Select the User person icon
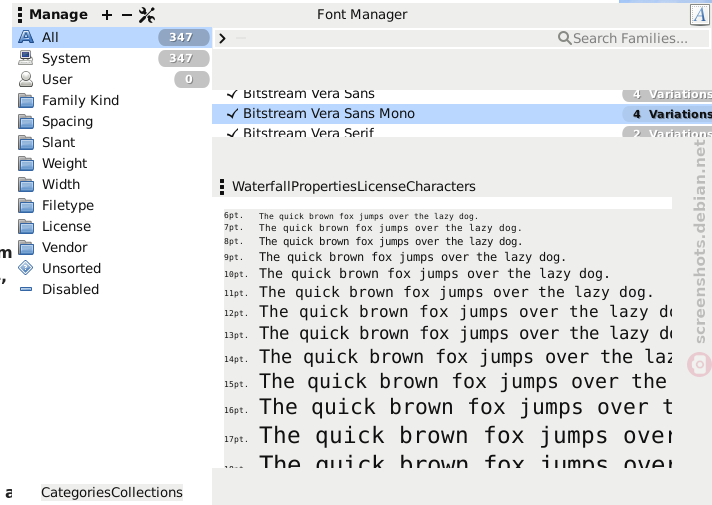Viewport: 712px width, 505px height. (26, 79)
